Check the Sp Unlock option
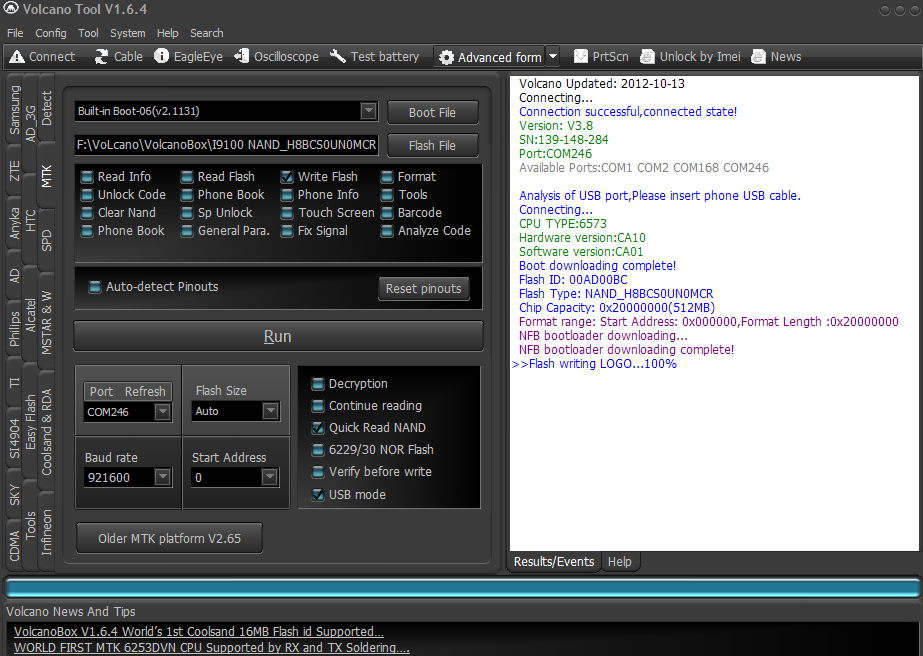The width and height of the screenshot is (923, 656). 187,213
